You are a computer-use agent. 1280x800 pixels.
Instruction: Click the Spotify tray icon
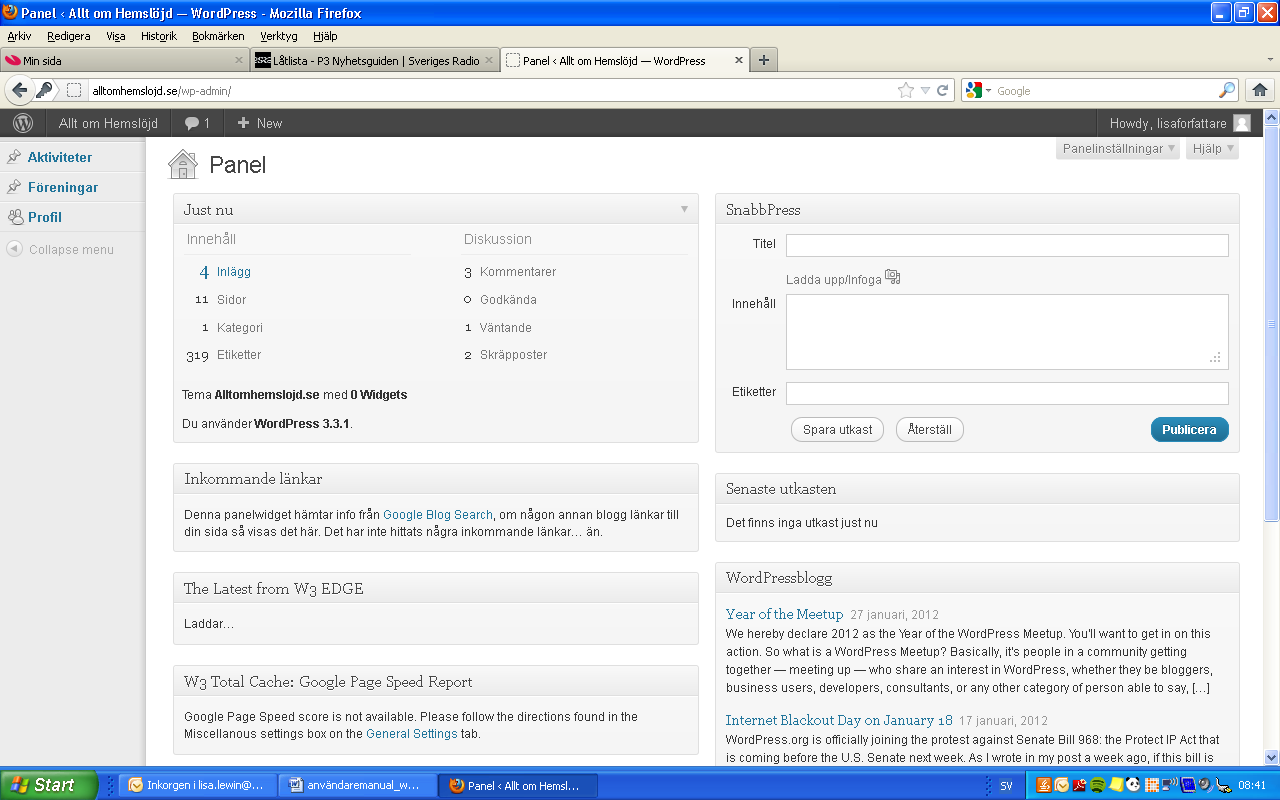[1097, 785]
